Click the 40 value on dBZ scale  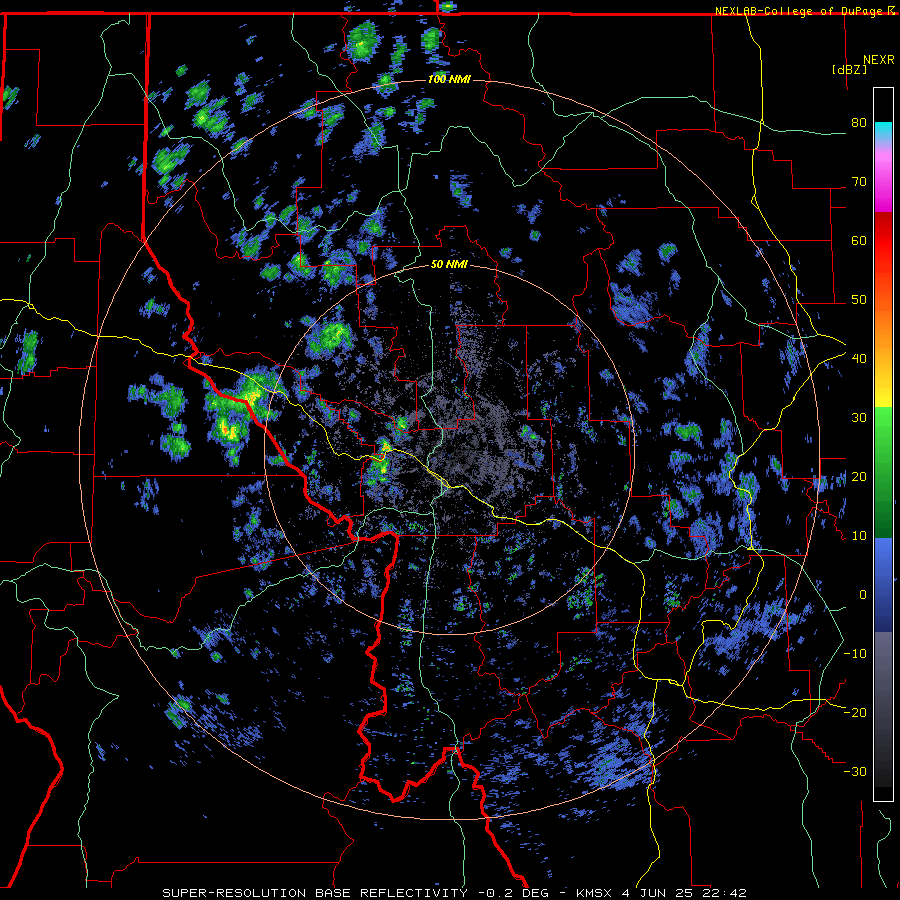click(x=859, y=359)
